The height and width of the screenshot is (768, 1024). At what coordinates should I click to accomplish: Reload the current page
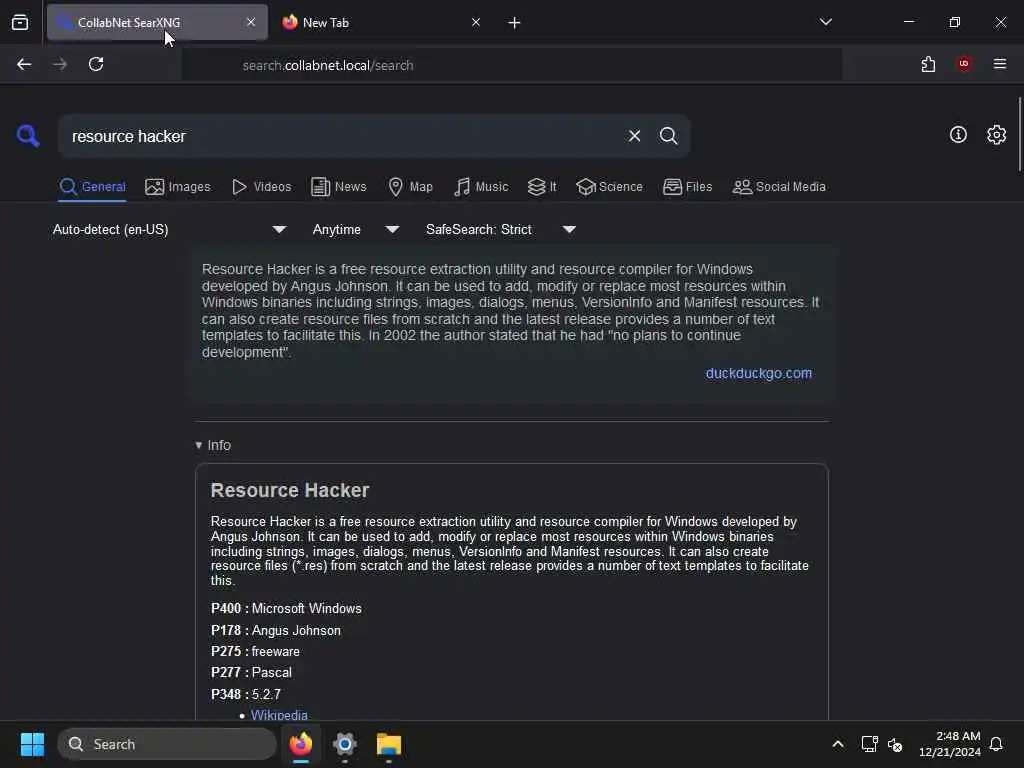pyautogui.click(x=96, y=64)
